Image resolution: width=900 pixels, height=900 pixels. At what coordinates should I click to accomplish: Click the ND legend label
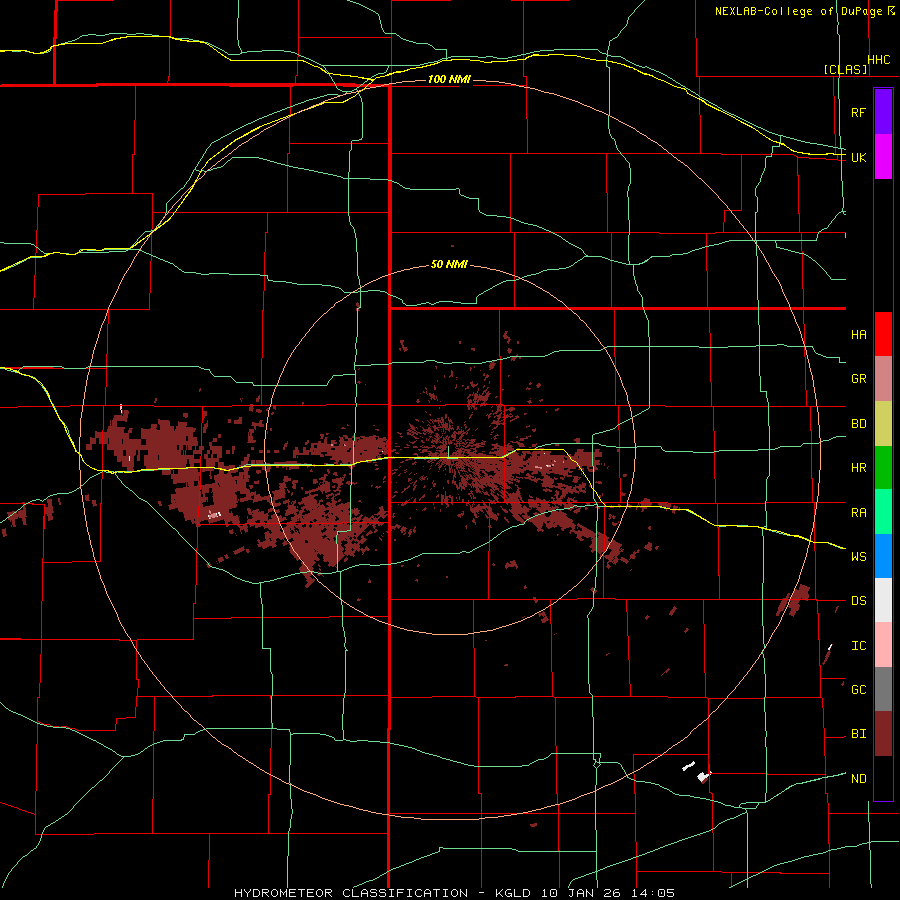coord(859,778)
